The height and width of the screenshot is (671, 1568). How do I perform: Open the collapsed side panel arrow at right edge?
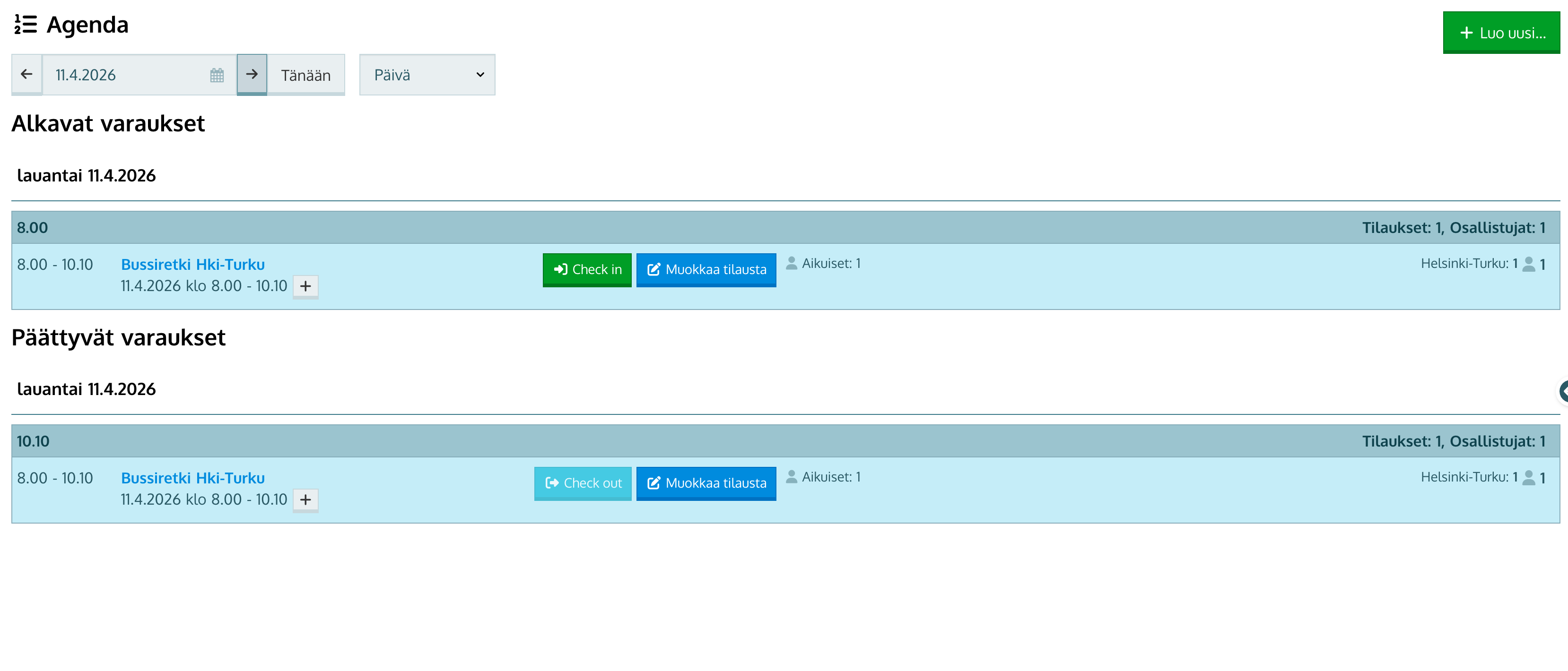pyautogui.click(x=1562, y=391)
